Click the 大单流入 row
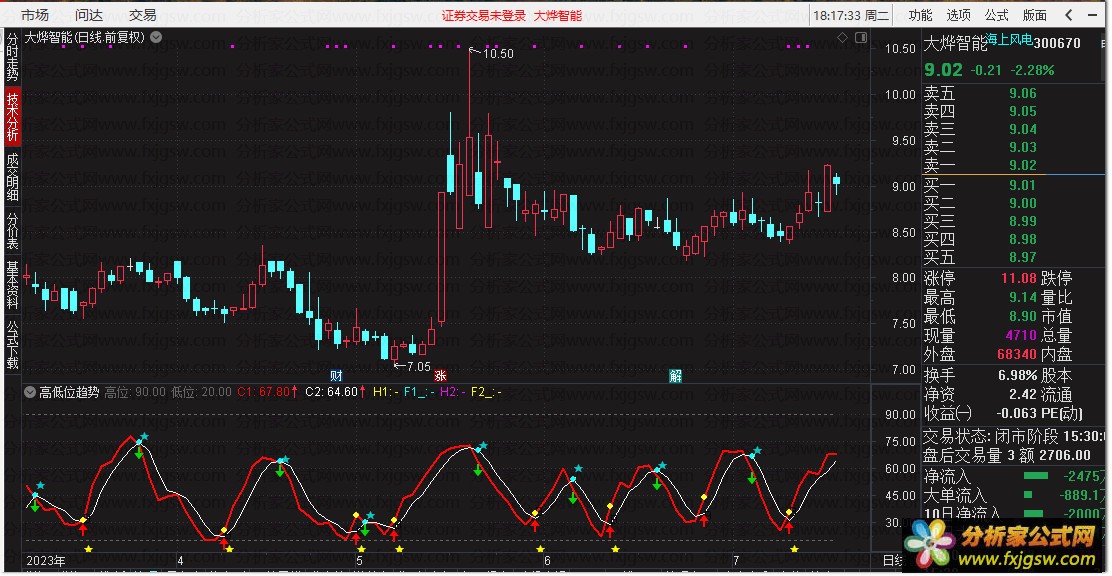Viewport: 1112px width, 576px height. pos(1015,495)
